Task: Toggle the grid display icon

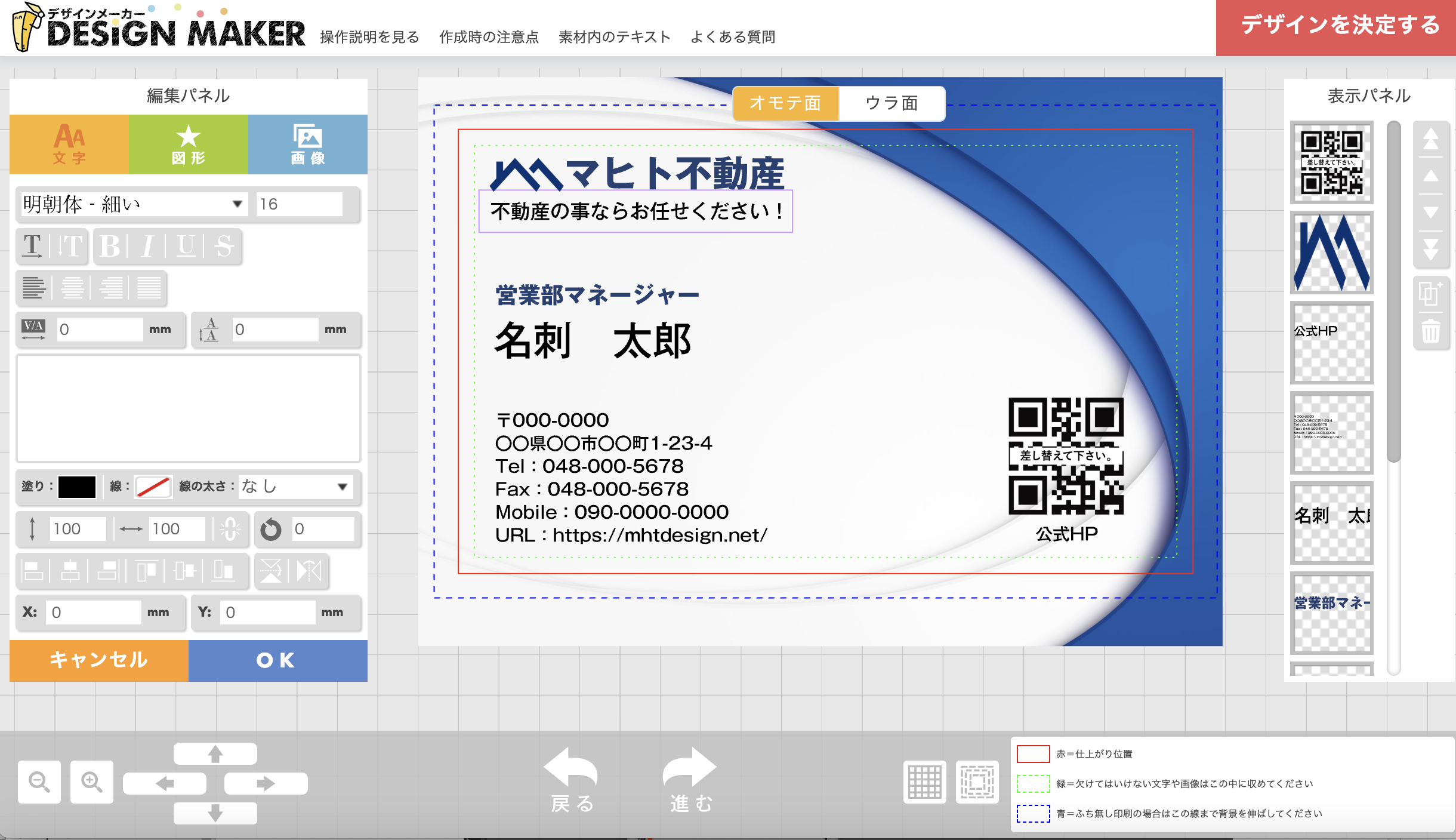Action: (x=925, y=781)
